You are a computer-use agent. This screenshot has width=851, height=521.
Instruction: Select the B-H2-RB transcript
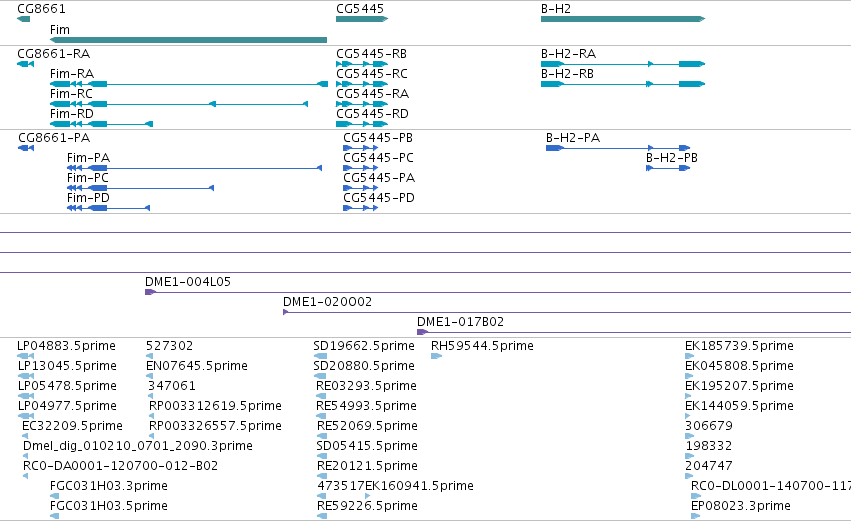point(623,84)
